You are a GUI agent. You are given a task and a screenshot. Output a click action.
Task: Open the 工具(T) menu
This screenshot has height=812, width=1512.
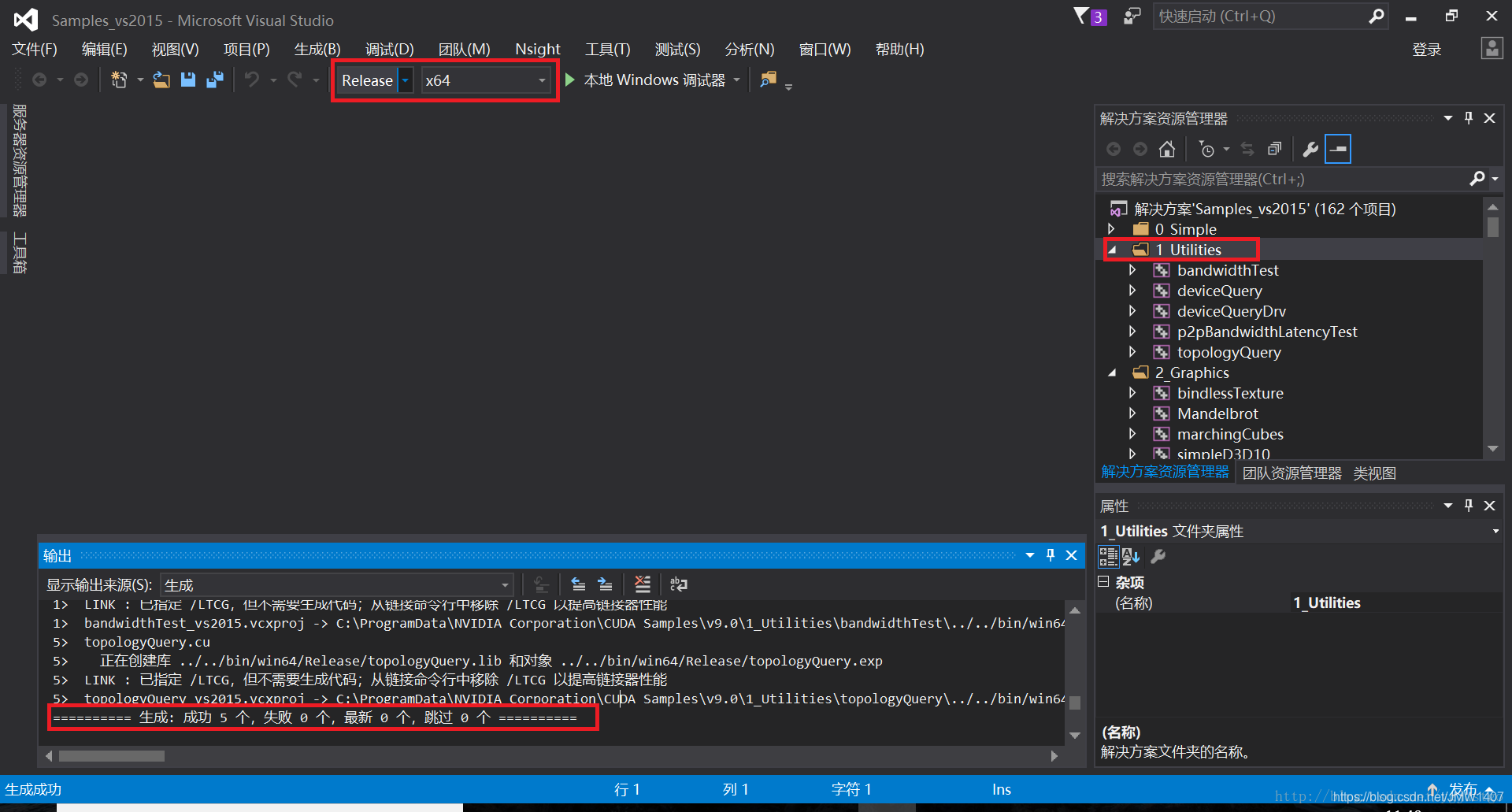pyautogui.click(x=607, y=49)
